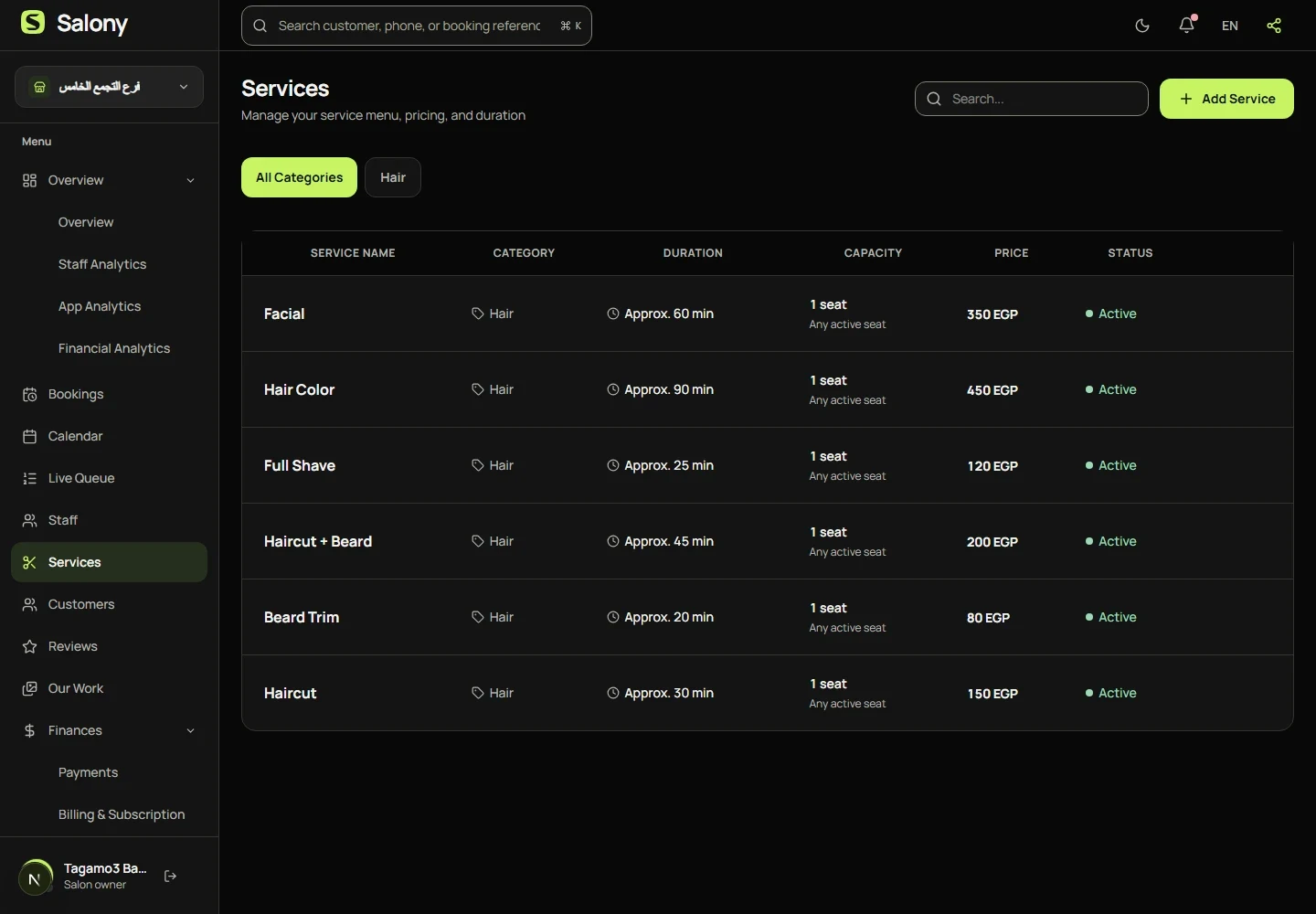The image size is (1316, 914).
Task: Collapse the Finances menu chevron
Action: click(190, 730)
